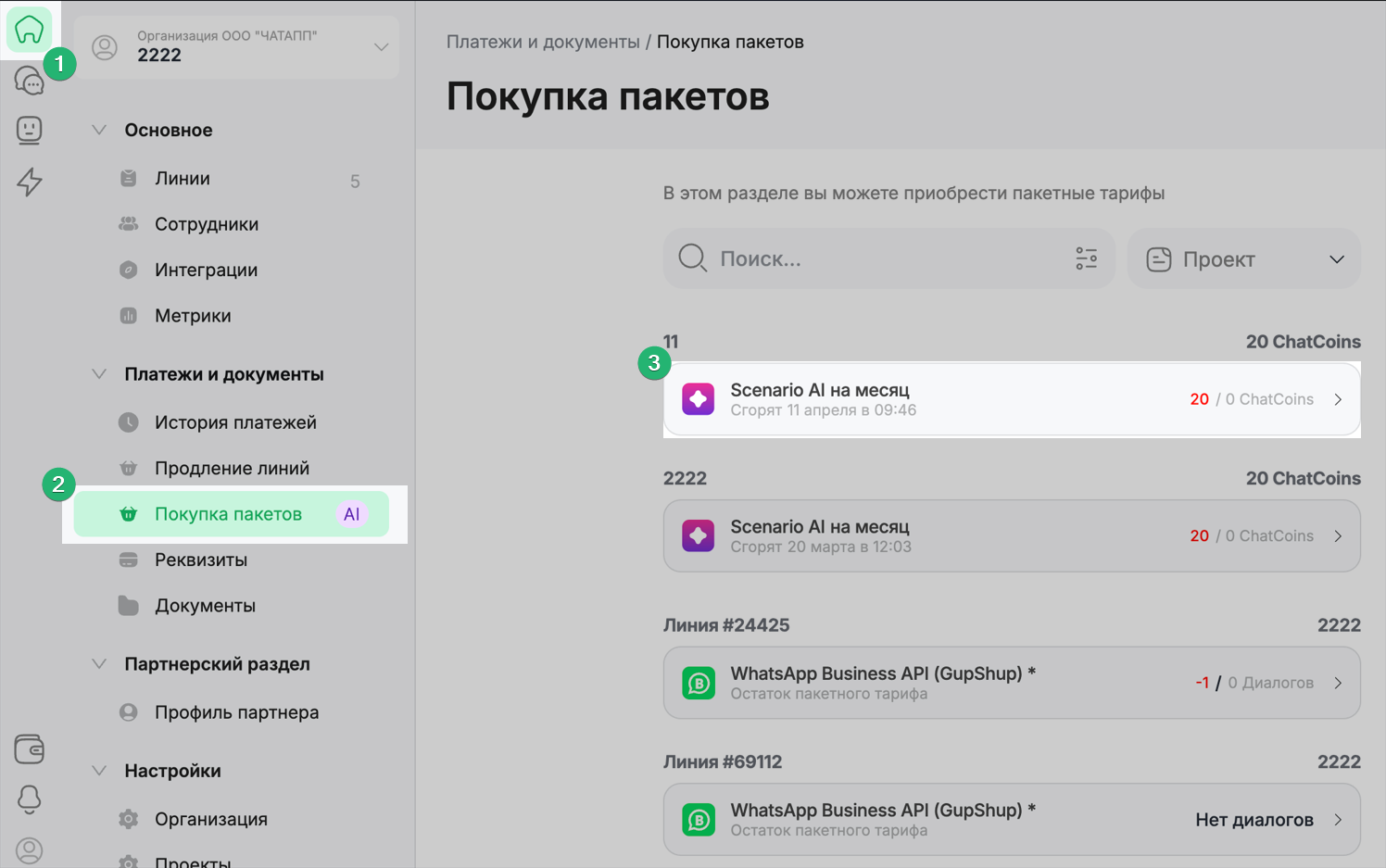
Task: Click the Поиск search field
Action: 880,259
